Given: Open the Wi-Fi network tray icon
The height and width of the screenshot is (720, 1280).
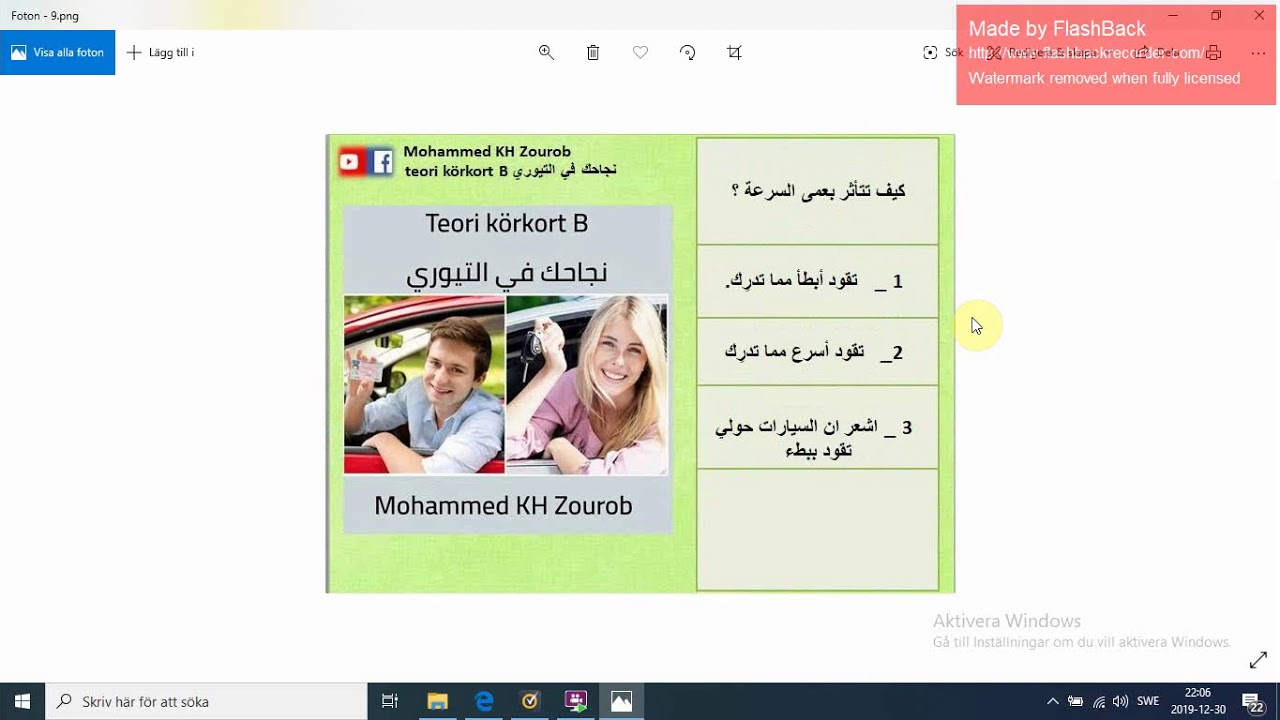Looking at the screenshot, I should pyautogui.click(x=1099, y=701).
